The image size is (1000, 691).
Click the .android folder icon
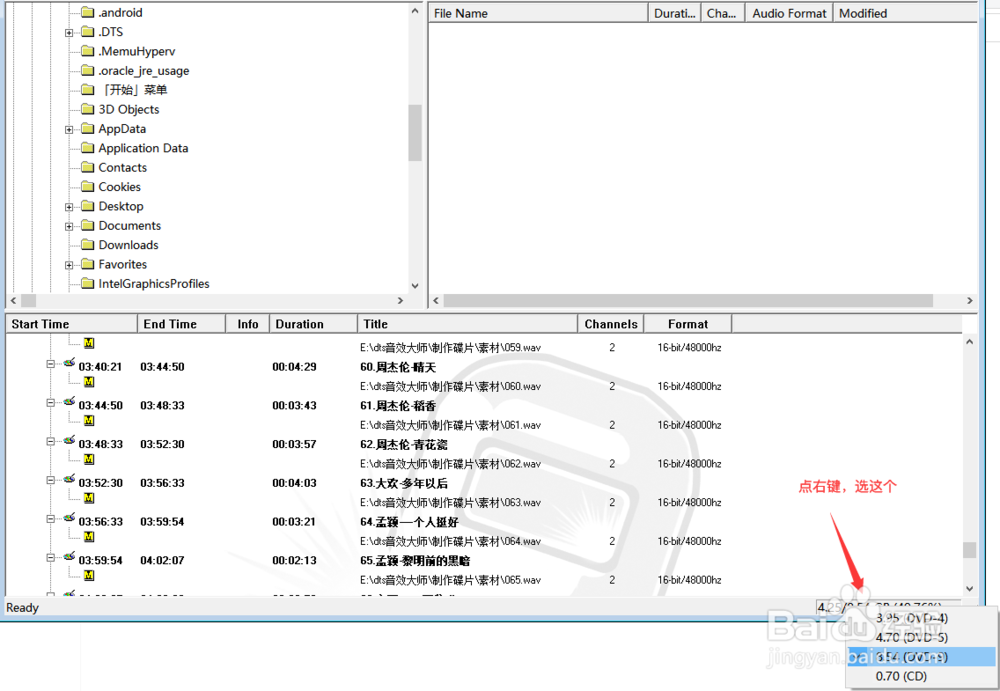click(x=88, y=13)
